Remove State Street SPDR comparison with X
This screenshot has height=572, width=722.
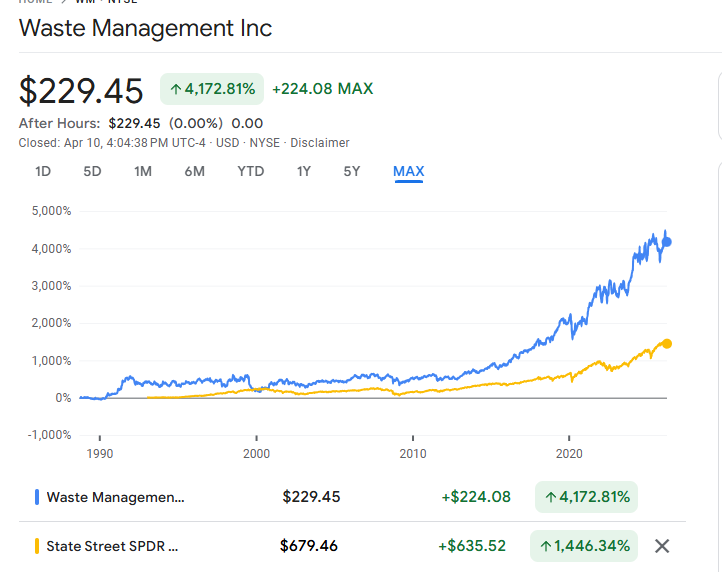(x=662, y=546)
